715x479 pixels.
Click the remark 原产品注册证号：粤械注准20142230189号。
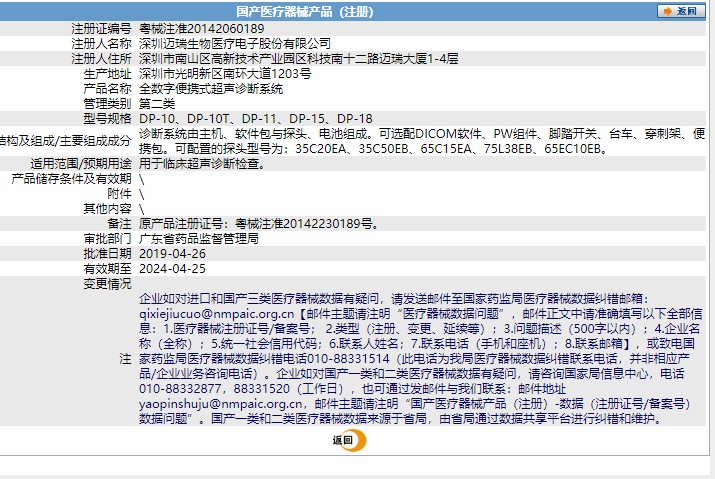(x=259, y=224)
